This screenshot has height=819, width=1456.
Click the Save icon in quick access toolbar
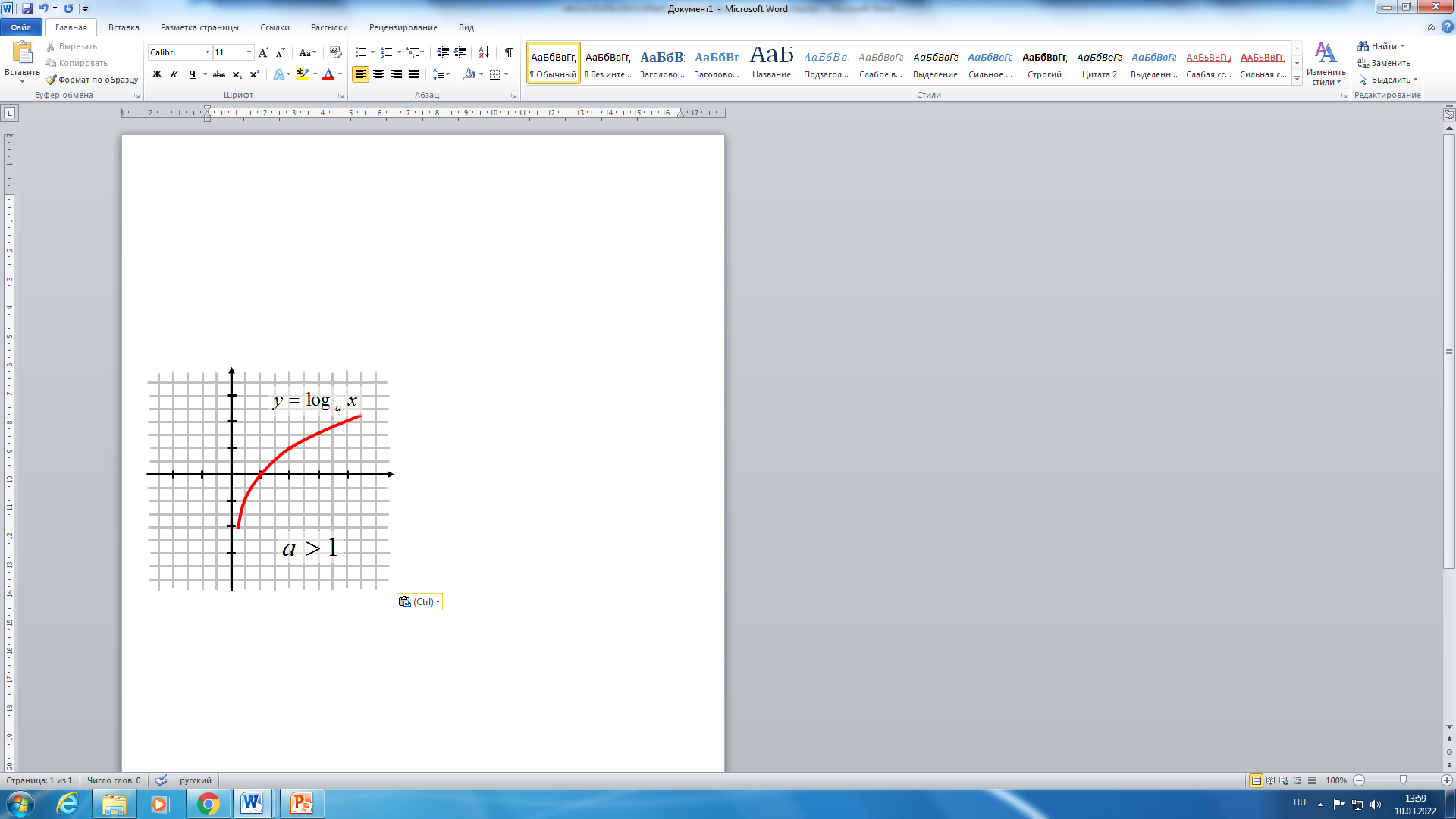27,8
